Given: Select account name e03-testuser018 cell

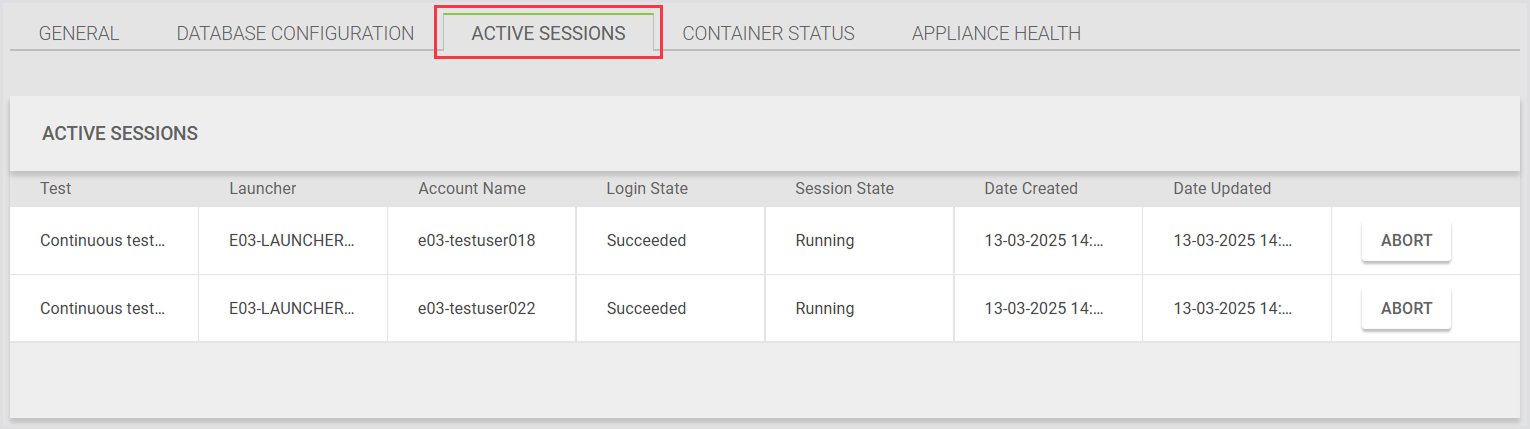Looking at the screenshot, I should (x=476, y=241).
